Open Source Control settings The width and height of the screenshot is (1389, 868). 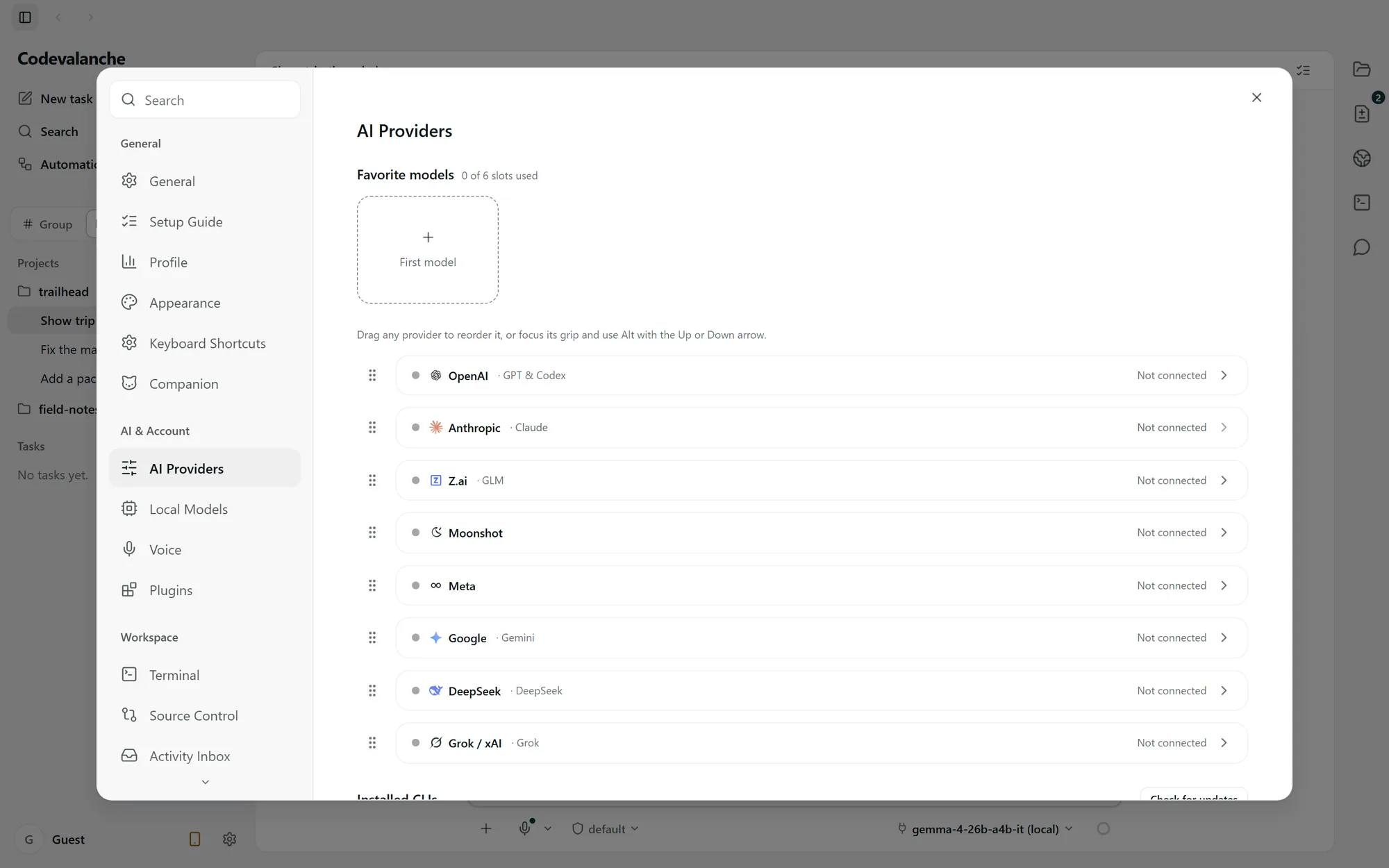205,715
